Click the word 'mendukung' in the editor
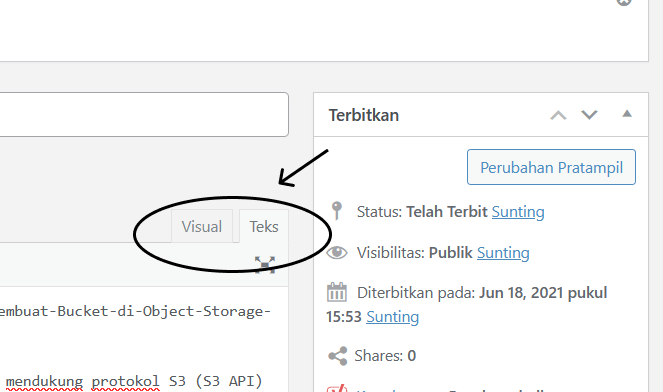The image size is (663, 392). pyautogui.click(x=44, y=381)
